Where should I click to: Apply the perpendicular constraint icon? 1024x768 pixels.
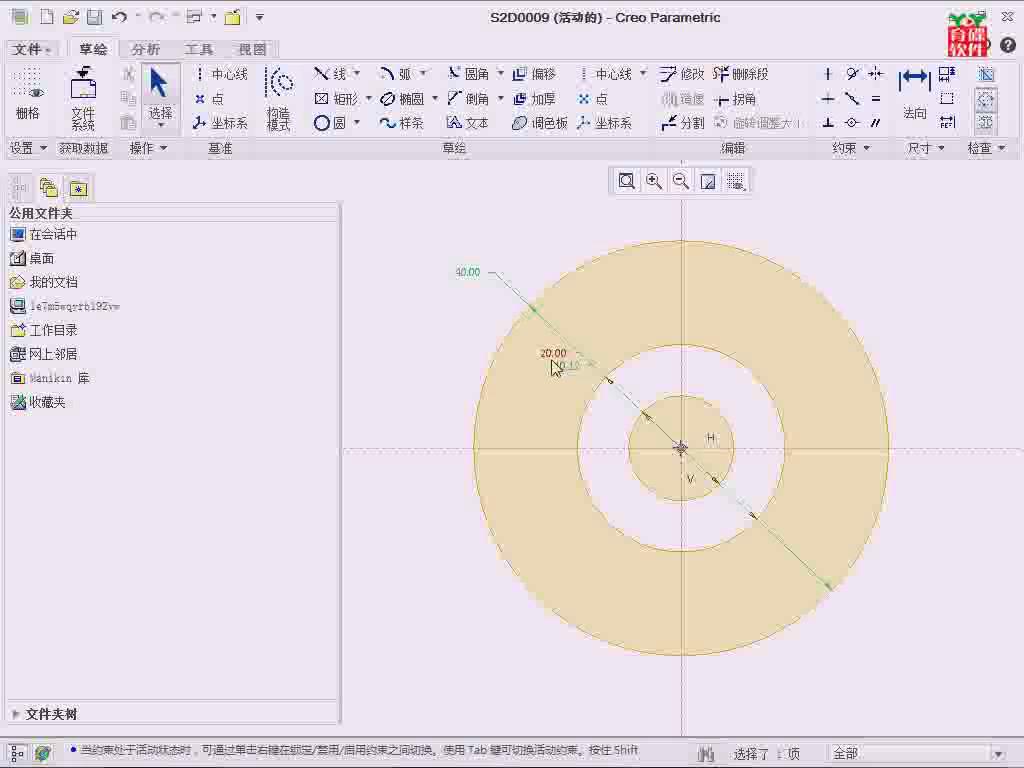click(827, 123)
